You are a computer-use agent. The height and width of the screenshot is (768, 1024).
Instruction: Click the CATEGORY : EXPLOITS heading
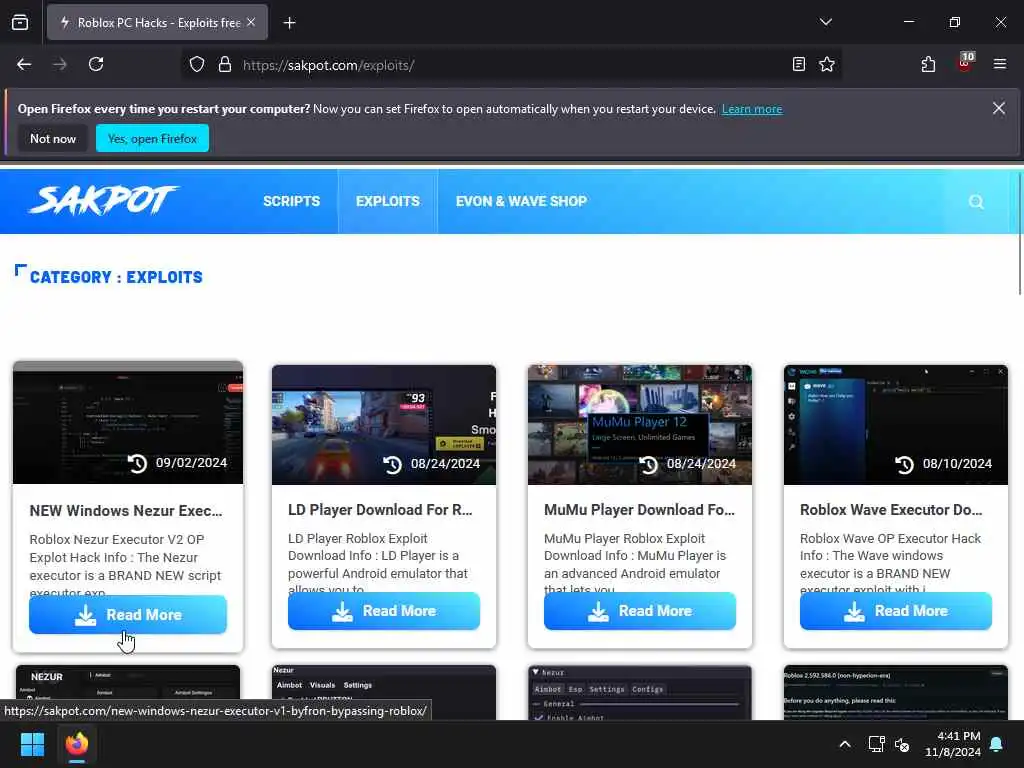tap(116, 278)
